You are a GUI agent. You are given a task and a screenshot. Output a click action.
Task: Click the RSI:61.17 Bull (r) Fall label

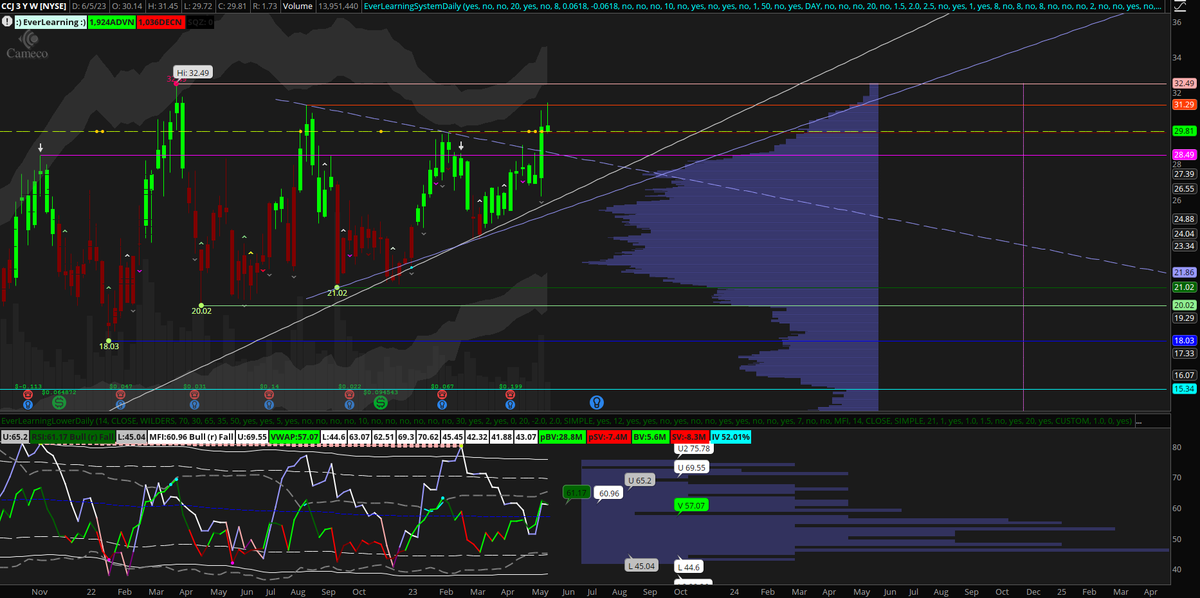click(x=73, y=437)
